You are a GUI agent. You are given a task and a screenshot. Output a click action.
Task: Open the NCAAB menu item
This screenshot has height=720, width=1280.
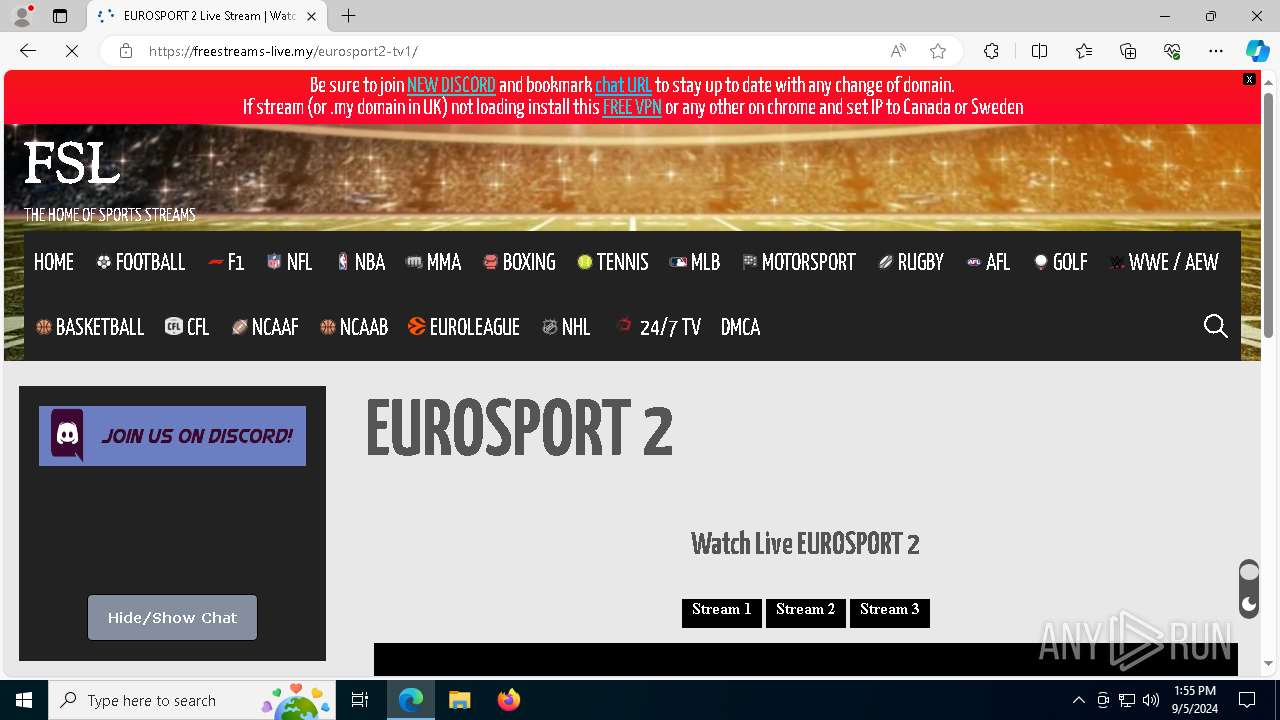[x=353, y=327]
